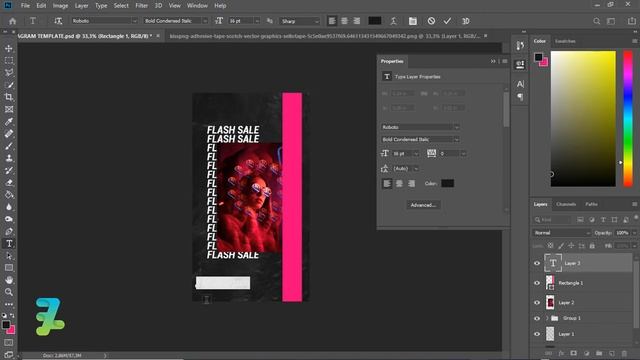
Task: Toggle Character and Paragraph panels
Action: tap(413, 21)
